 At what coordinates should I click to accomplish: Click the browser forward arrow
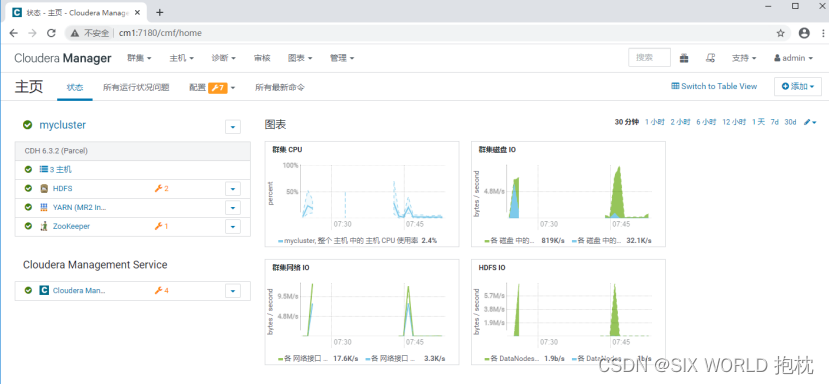tap(32, 33)
